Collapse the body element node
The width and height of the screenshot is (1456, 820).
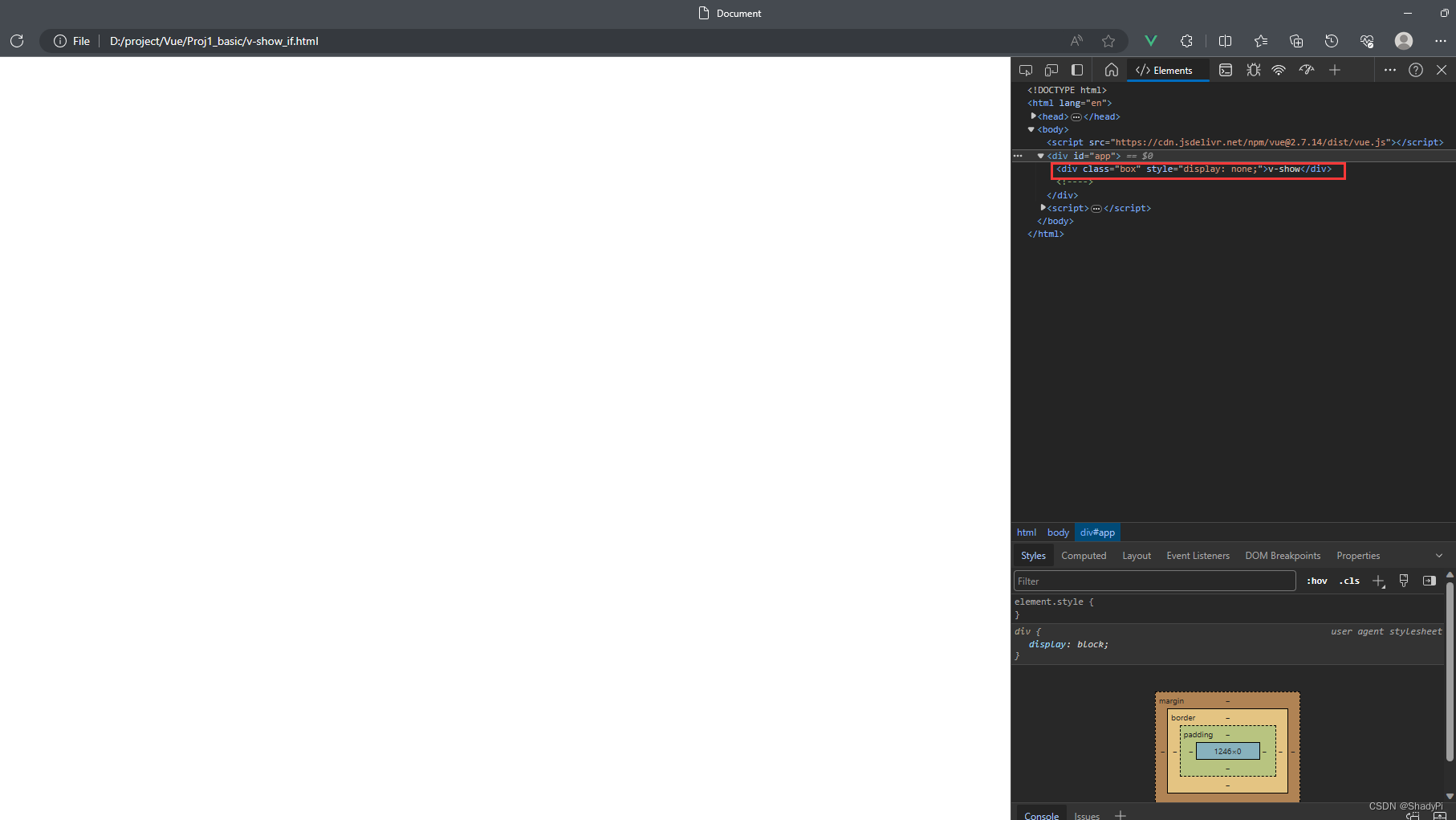pyautogui.click(x=1031, y=129)
